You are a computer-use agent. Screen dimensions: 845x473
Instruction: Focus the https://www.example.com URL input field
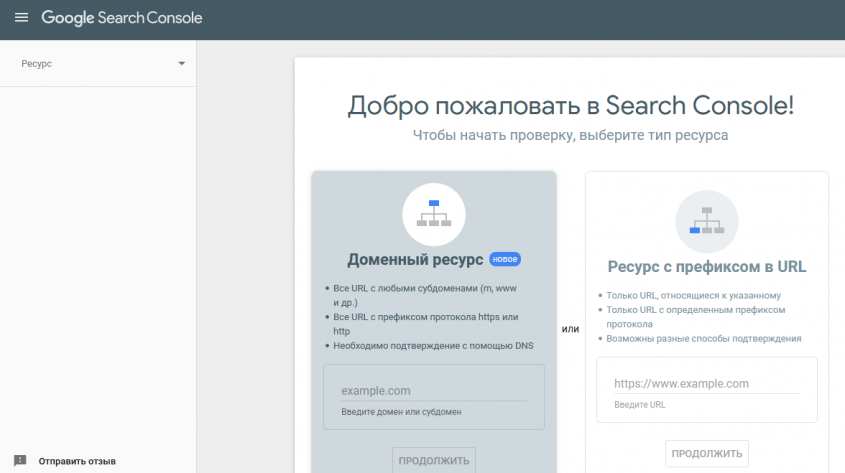coord(707,384)
